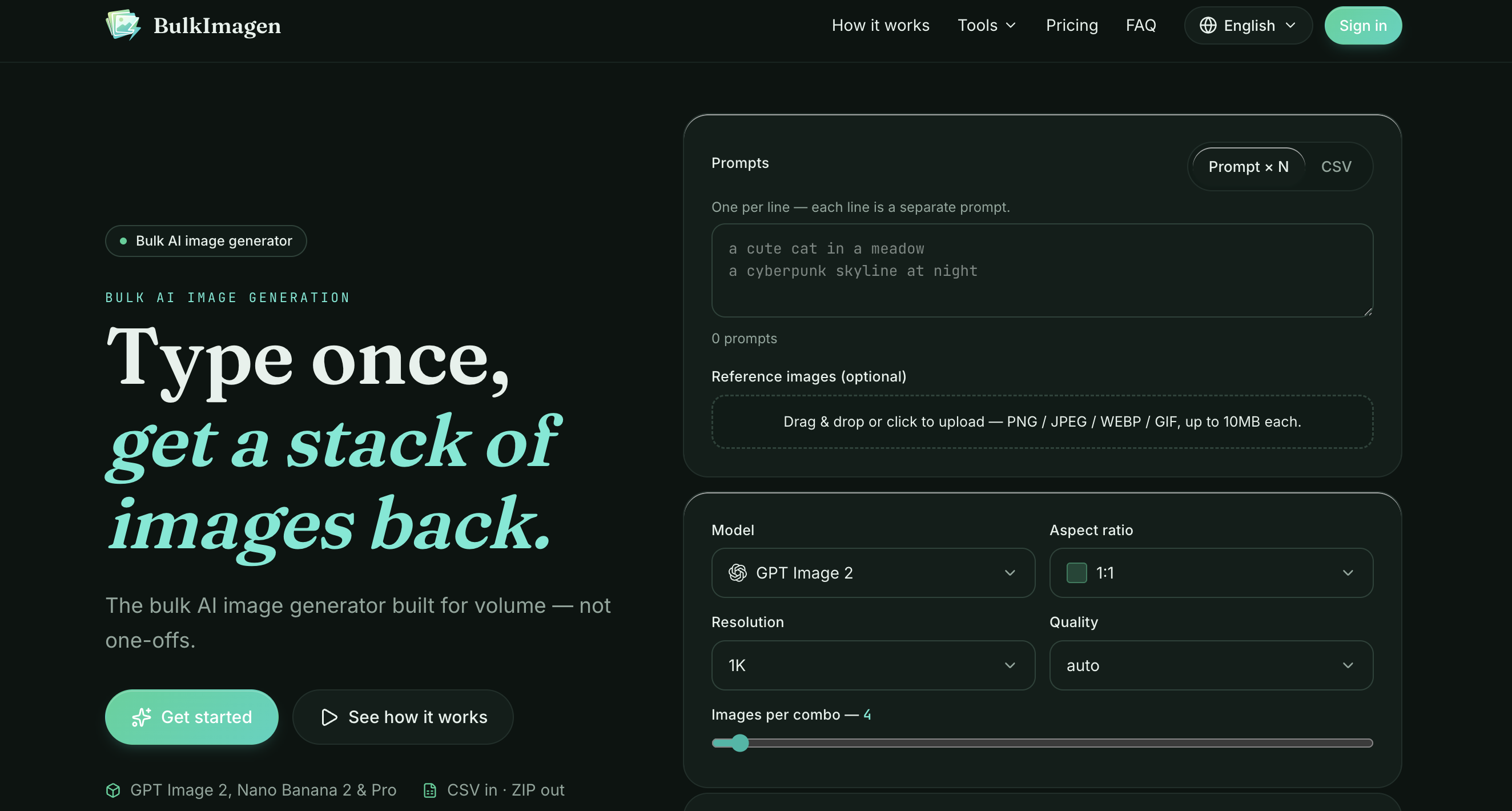Open the Resolution dropdown 1K

click(x=873, y=665)
